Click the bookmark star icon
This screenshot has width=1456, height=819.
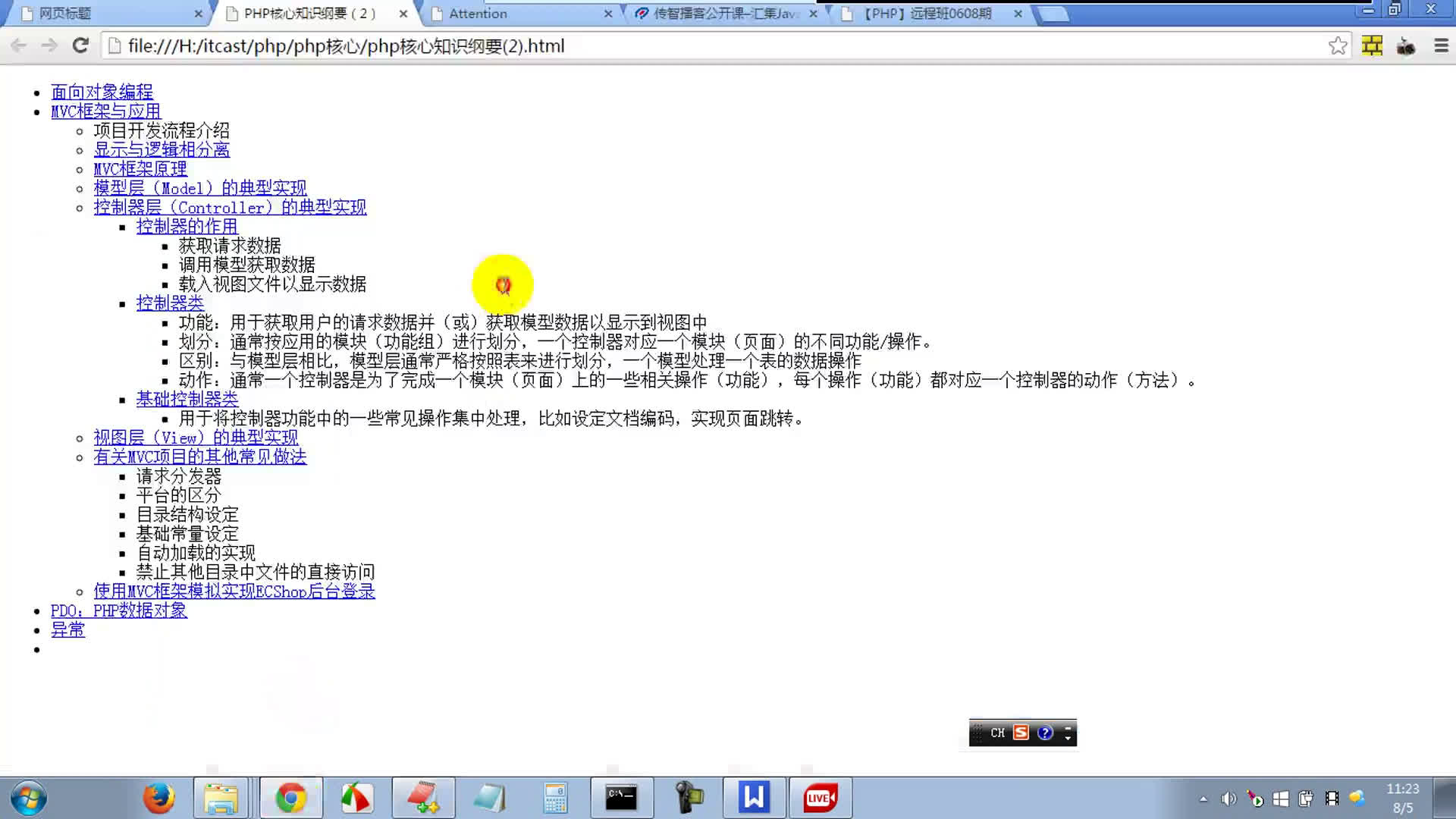(x=1338, y=45)
